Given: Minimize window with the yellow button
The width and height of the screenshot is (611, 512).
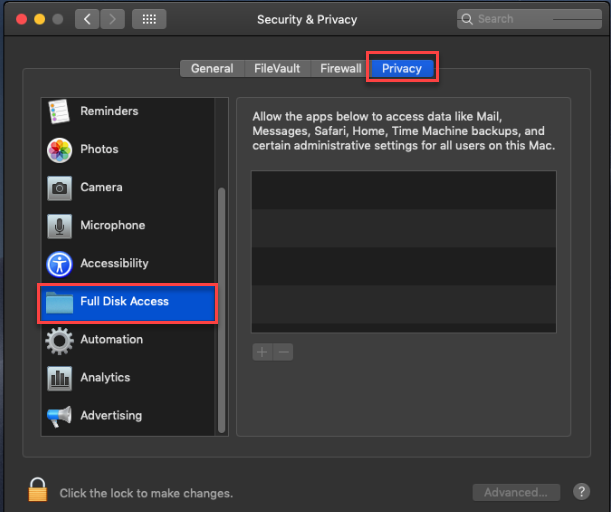Looking at the screenshot, I should (39, 19).
